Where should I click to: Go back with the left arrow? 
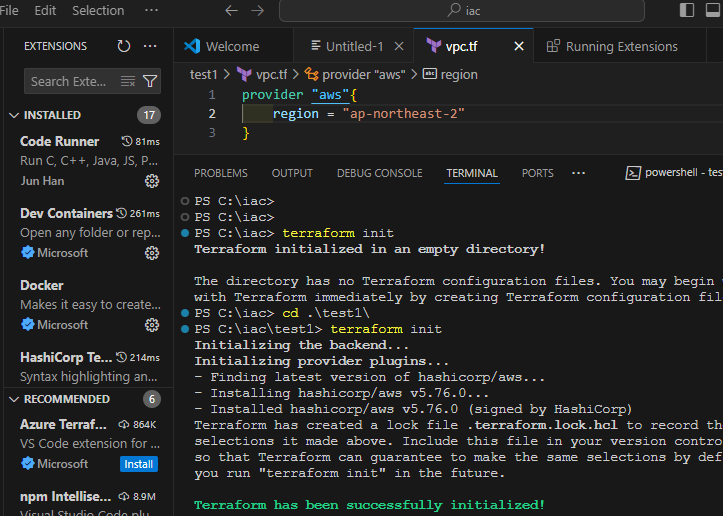click(231, 10)
